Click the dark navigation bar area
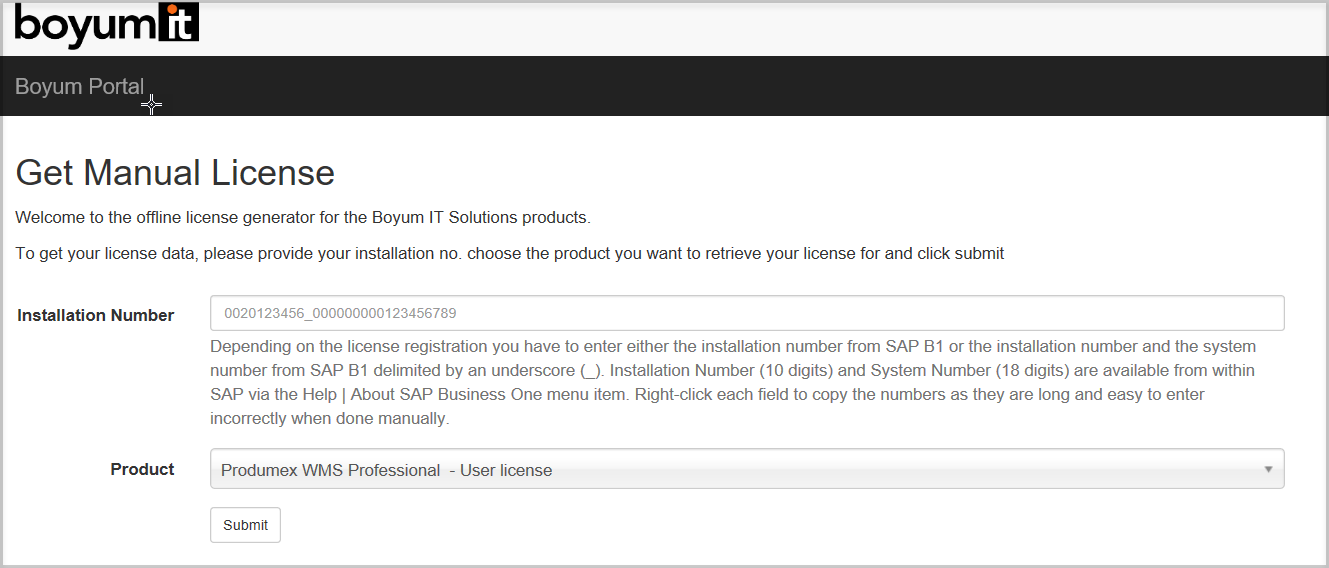The height and width of the screenshot is (568, 1329). (700, 87)
